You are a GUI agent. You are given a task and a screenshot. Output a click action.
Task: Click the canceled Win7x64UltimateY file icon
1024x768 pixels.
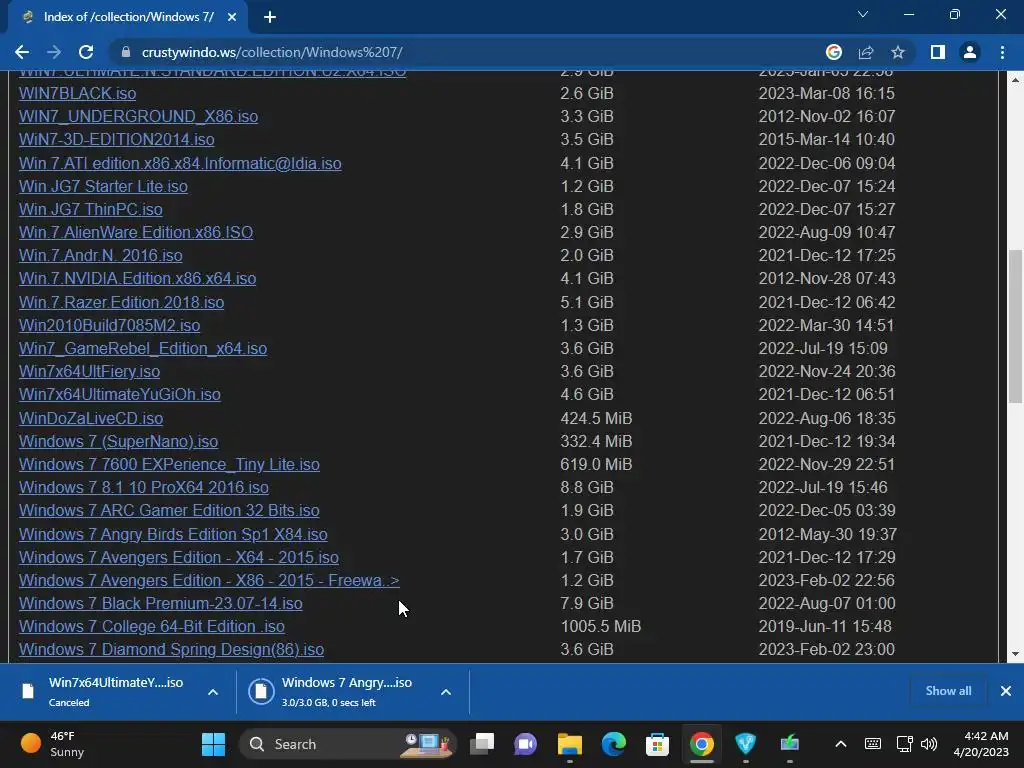[27, 692]
